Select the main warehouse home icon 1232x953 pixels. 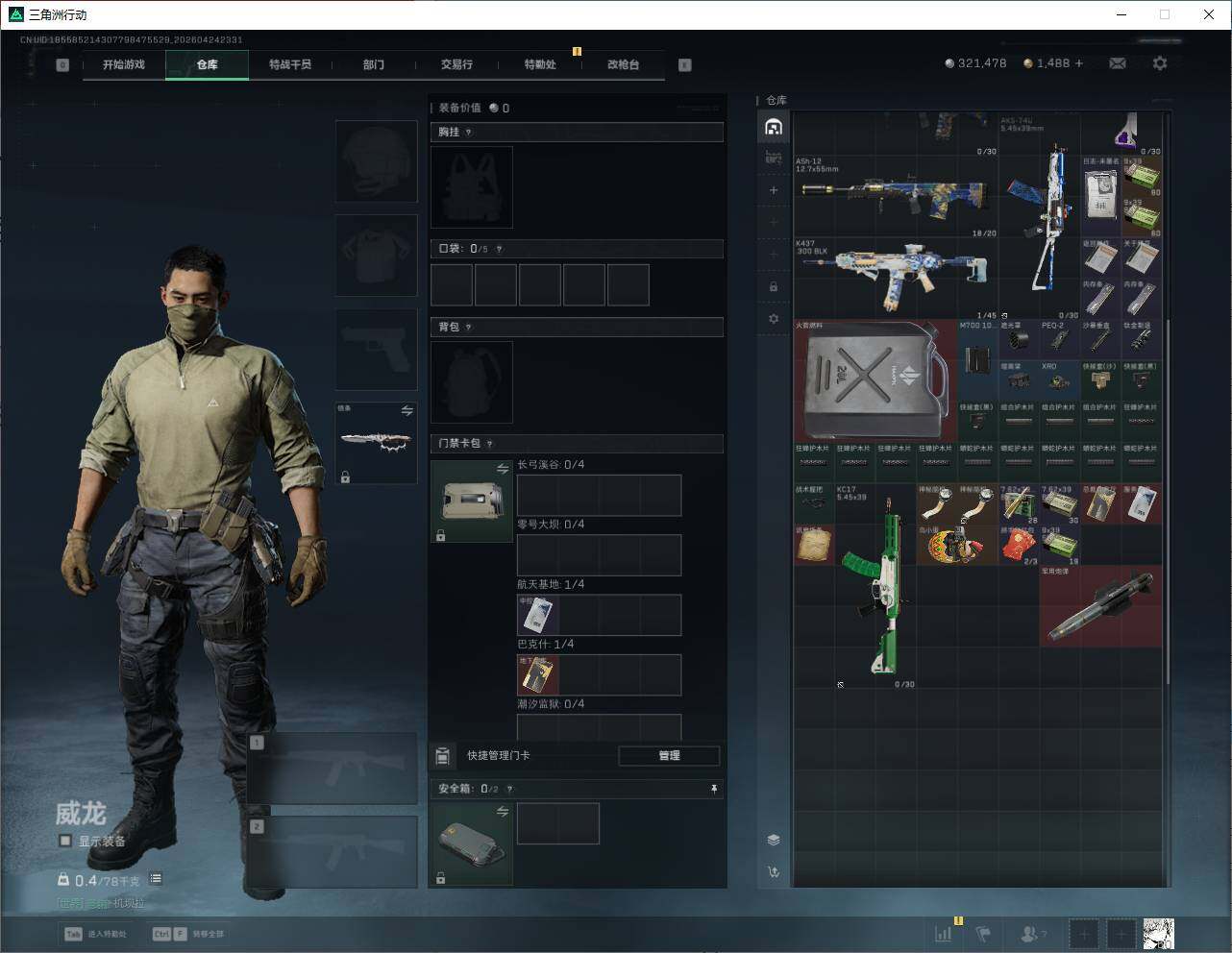coord(774,127)
